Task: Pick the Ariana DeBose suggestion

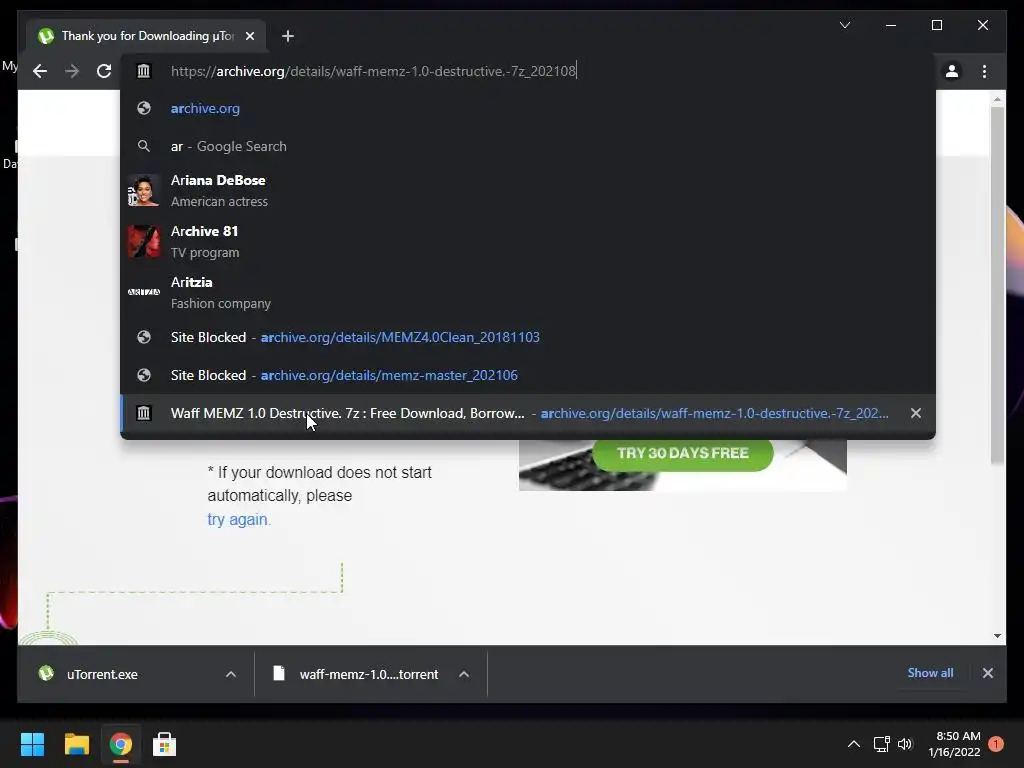Action: coord(528,191)
